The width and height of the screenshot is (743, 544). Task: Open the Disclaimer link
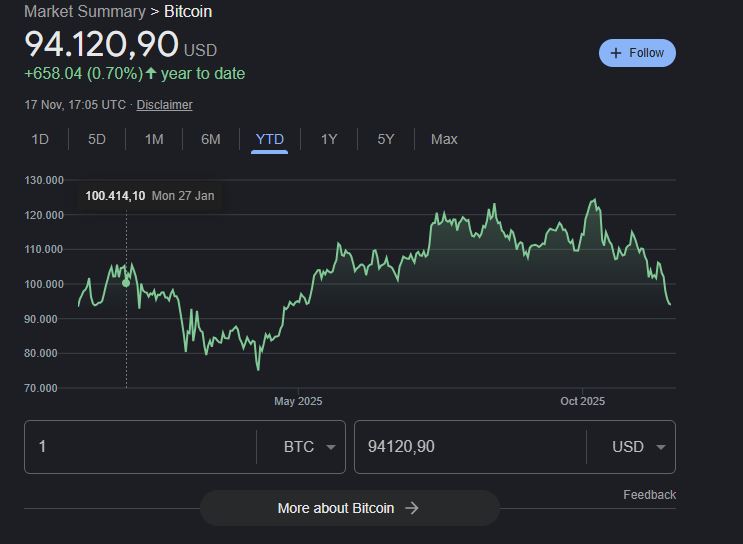tap(165, 105)
